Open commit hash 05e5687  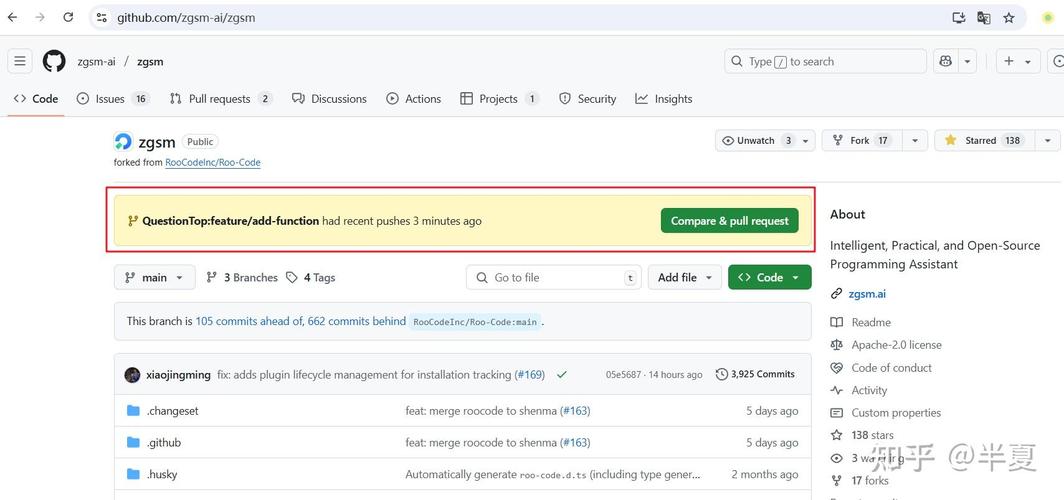tap(623, 374)
